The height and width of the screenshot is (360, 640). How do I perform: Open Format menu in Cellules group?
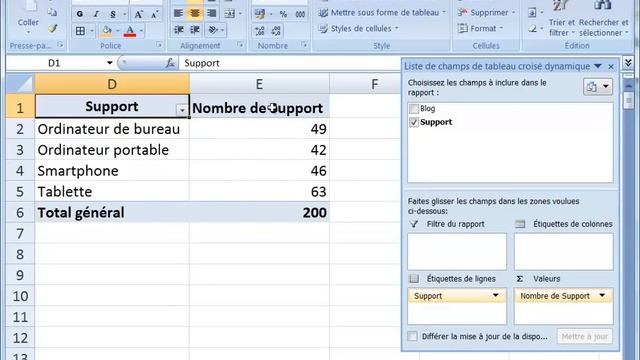(x=481, y=28)
